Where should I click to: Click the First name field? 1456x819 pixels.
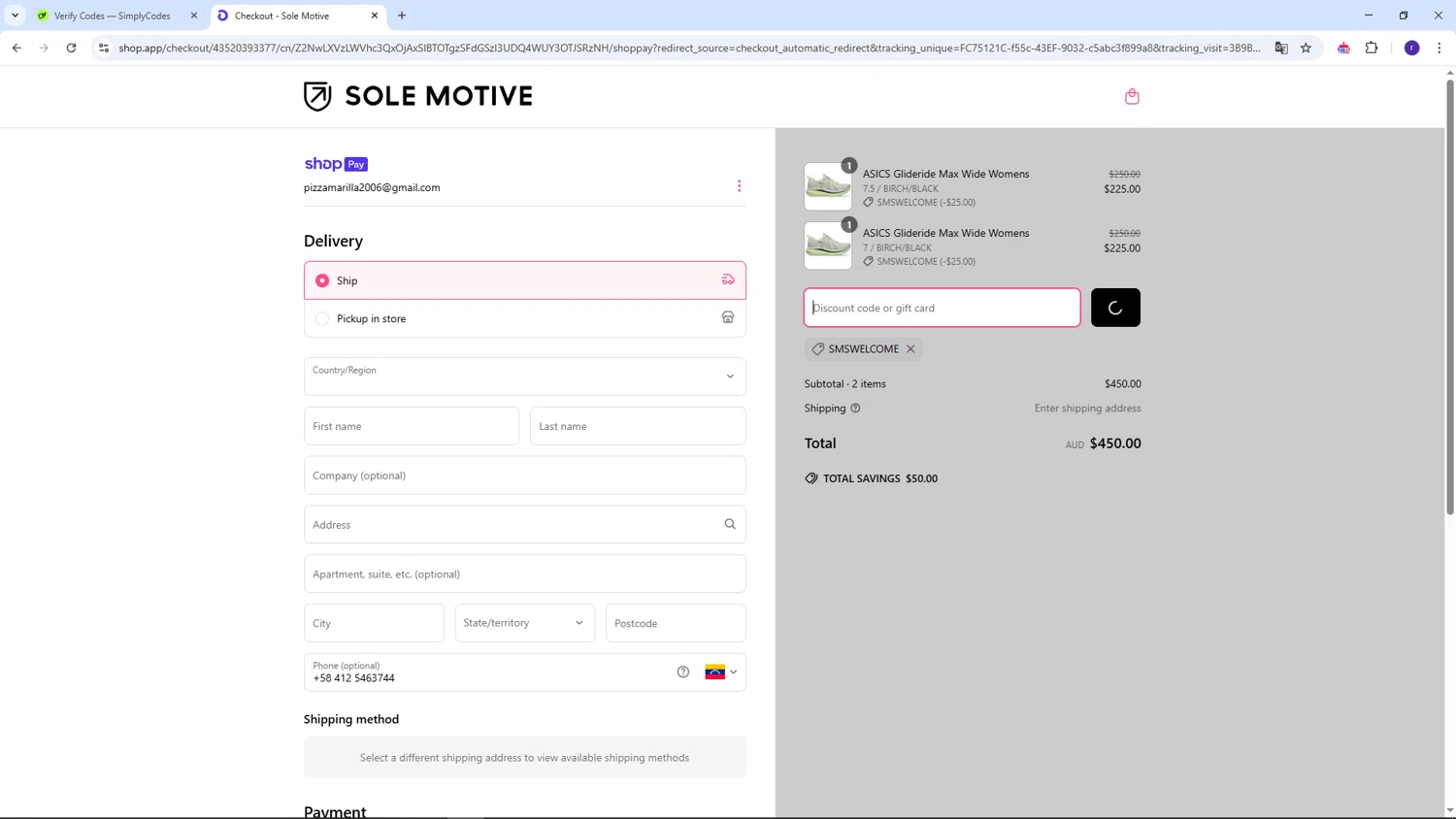coord(412,426)
